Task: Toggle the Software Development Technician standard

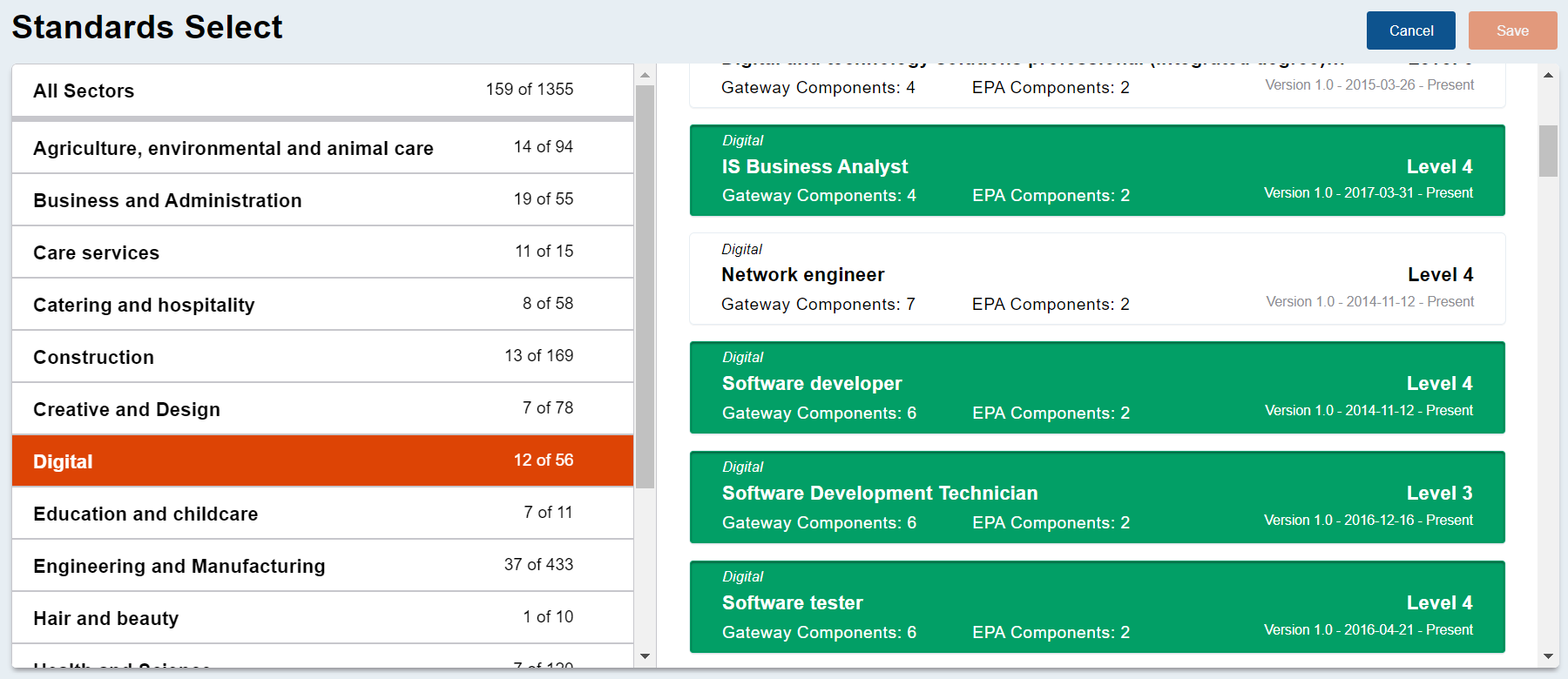Action: click(x=1098, y=497)
